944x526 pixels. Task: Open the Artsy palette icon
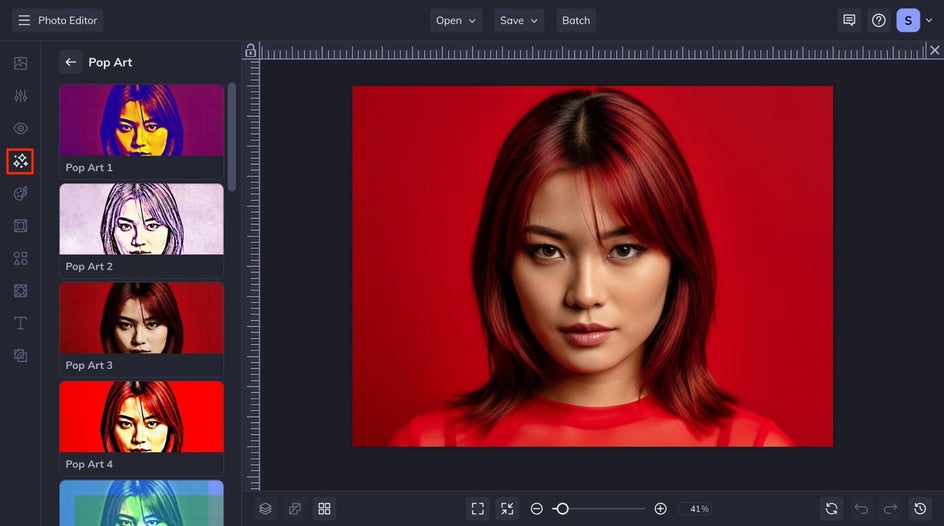tap(20, 193)
